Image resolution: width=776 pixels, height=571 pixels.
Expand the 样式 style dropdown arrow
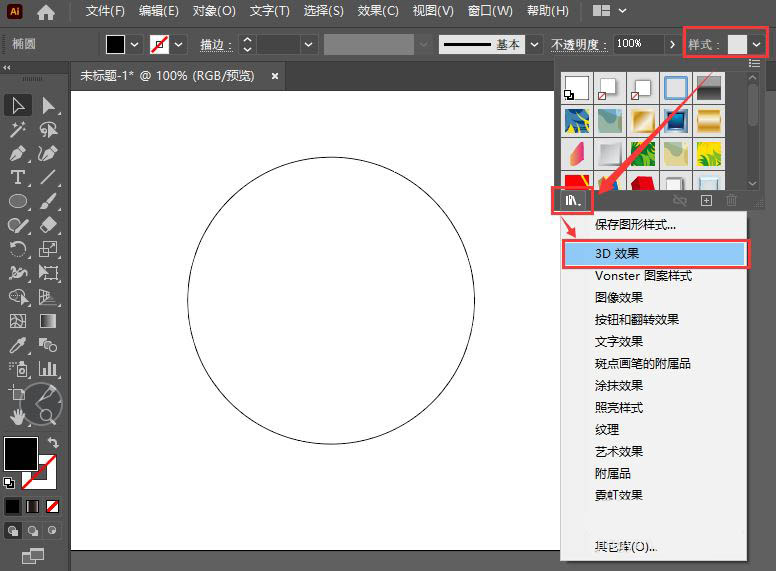point(757,44)
